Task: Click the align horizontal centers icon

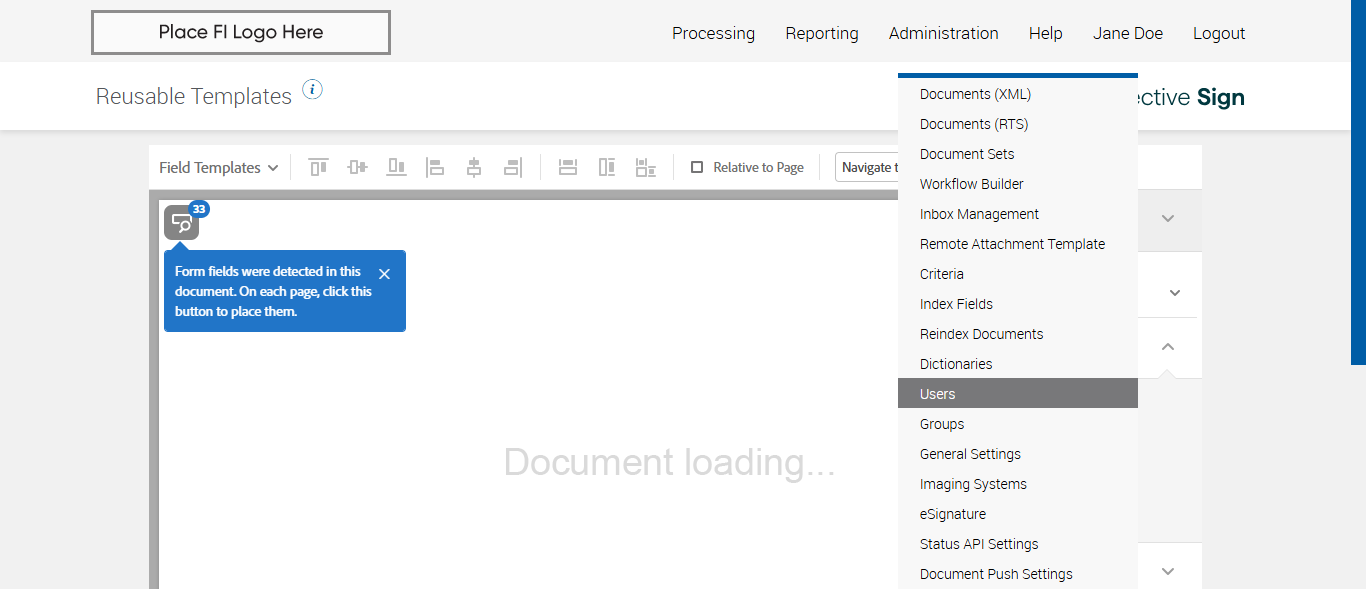Action: [x=474, y=167]
